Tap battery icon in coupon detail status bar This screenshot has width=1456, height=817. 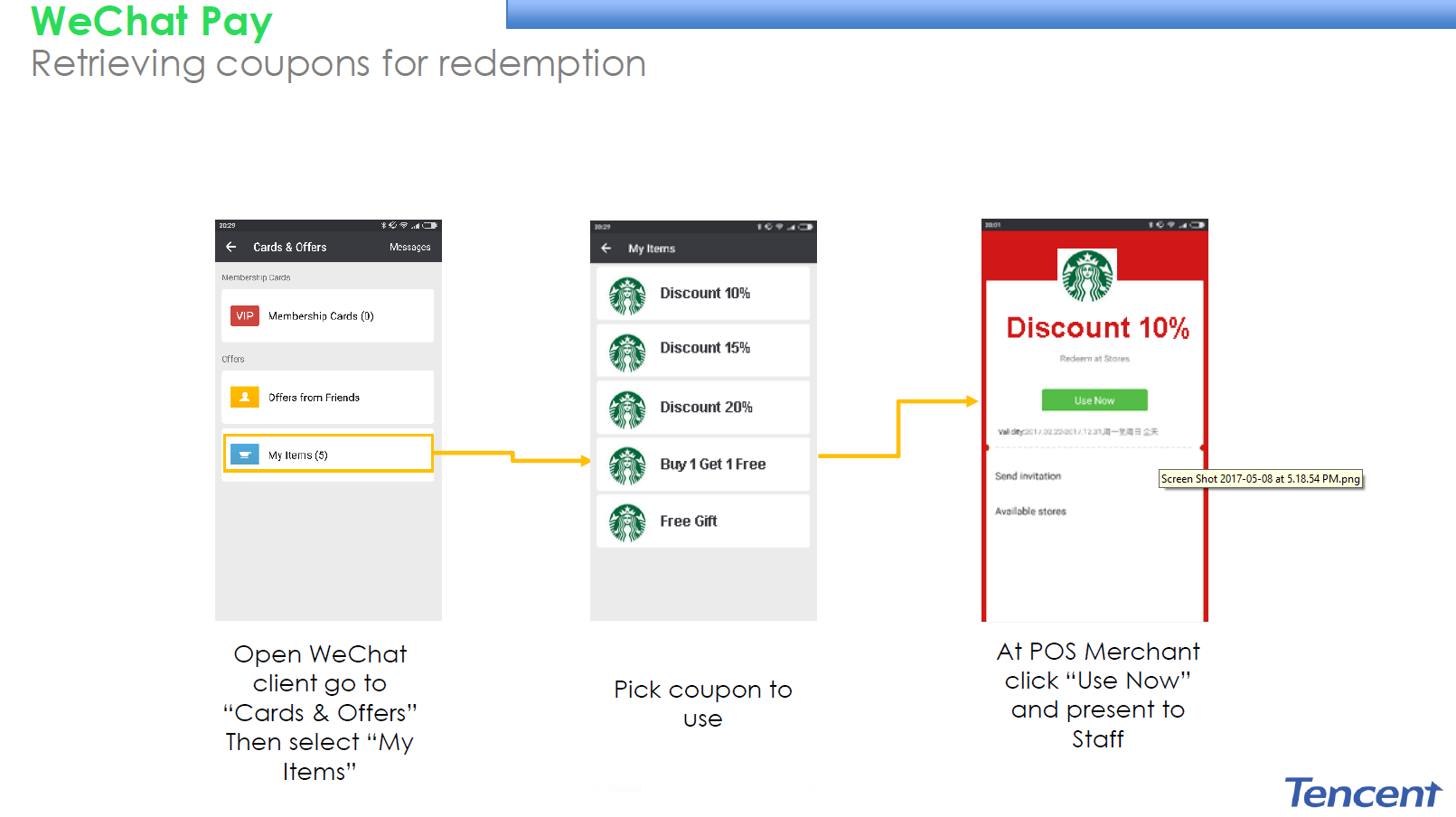1198,225
